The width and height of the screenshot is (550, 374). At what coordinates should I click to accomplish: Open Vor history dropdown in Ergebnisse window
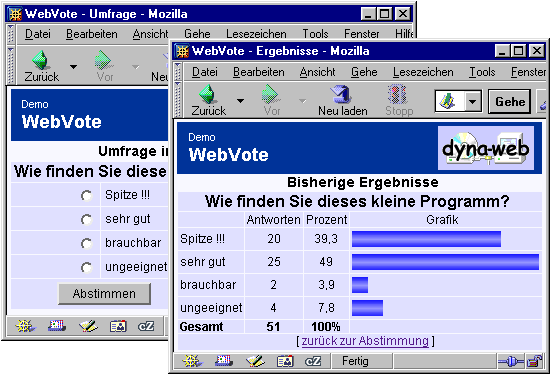(x=302, y=101)
